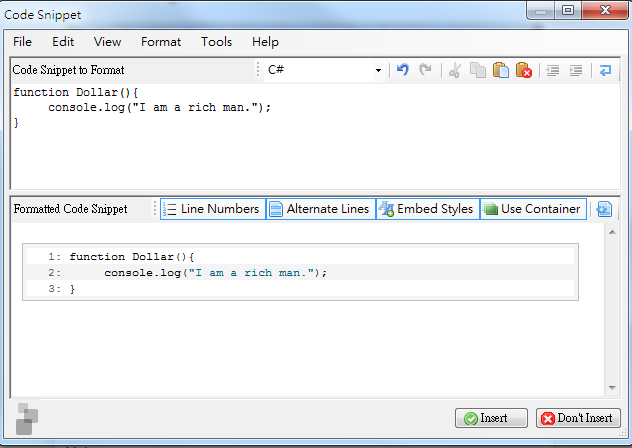
Task: Toggle Alternate Lines option
Action: coord(321,209)
